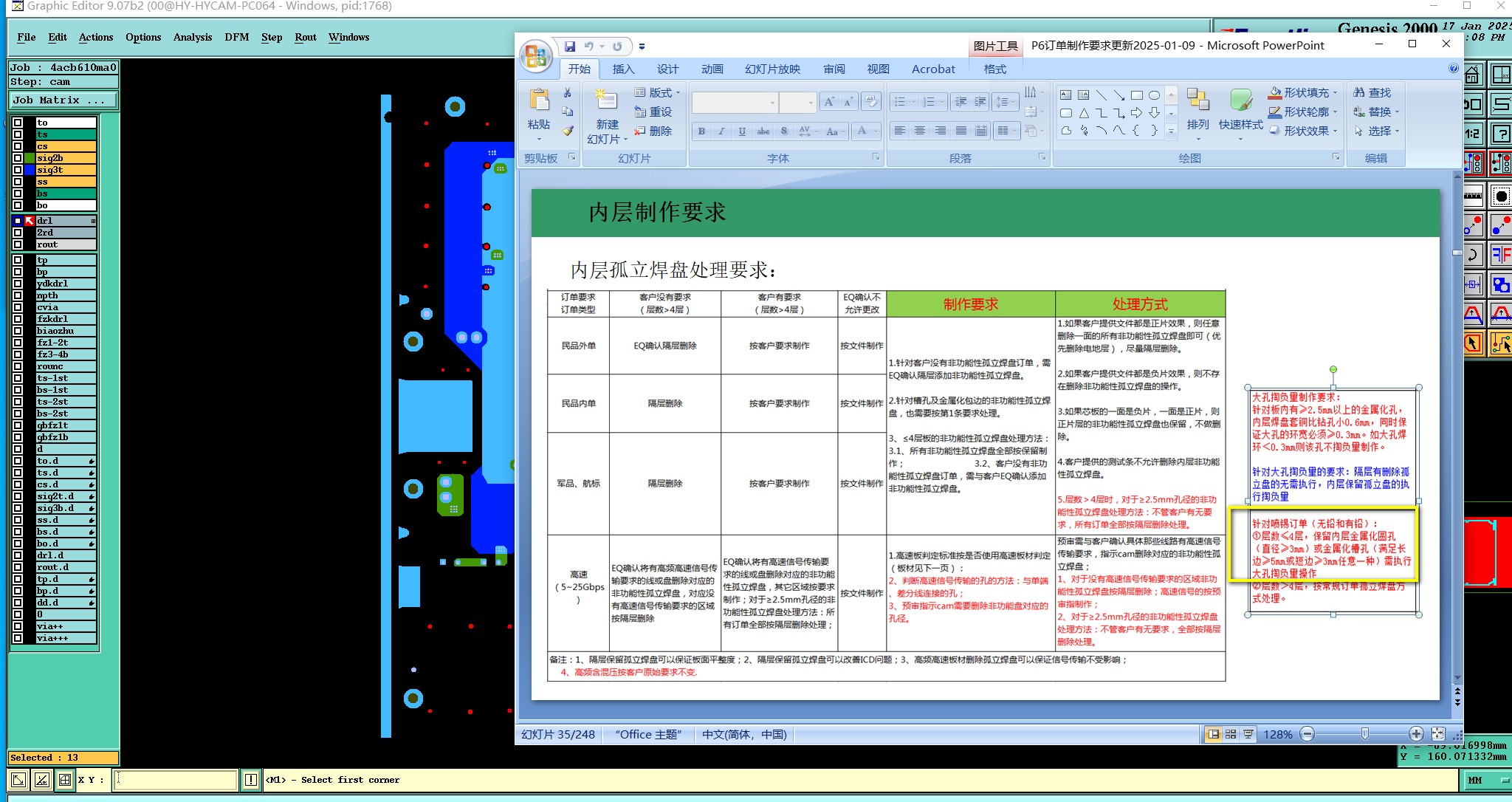Click the format painter brush icon
Screen dimensions: 1512x802
click(x=567, y=131)
